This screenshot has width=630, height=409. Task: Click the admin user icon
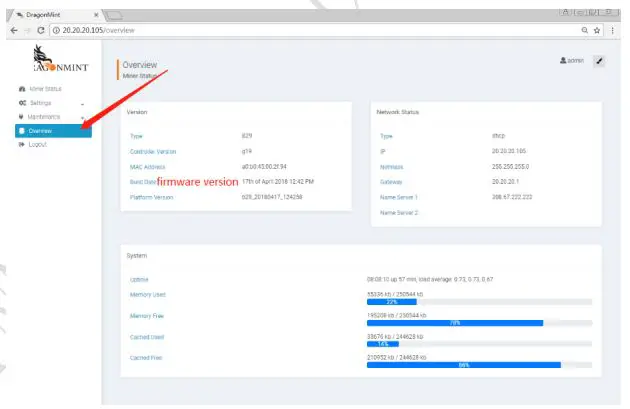pyautogui.click(x=563, y=61)
